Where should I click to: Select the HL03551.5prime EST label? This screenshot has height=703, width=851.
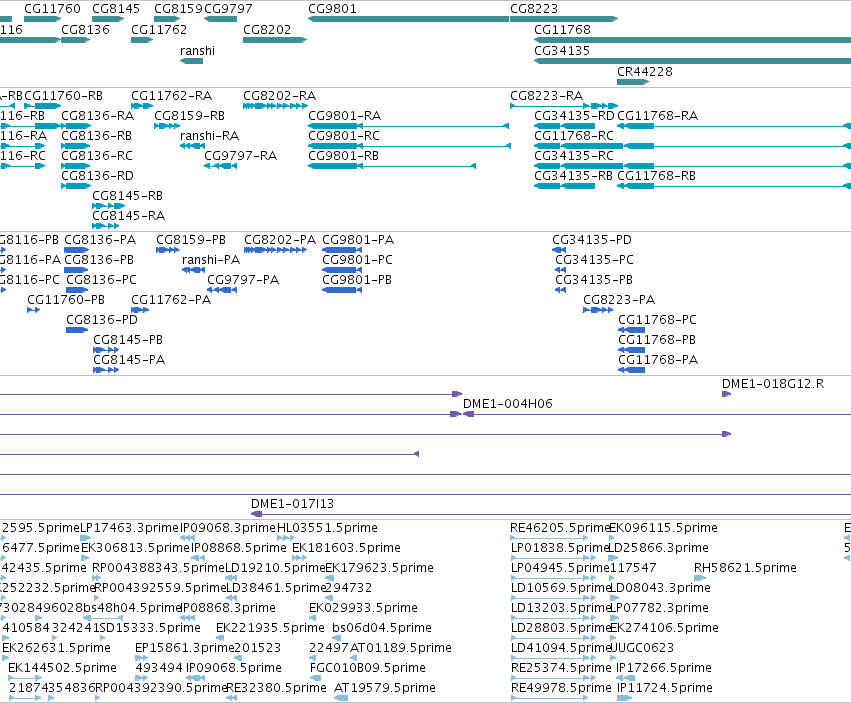click(327, 528)
